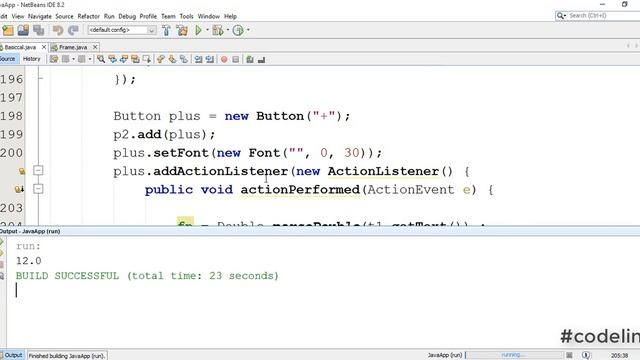Click the Output tab at bottom
640x360 pixels.
click(13, 355)
